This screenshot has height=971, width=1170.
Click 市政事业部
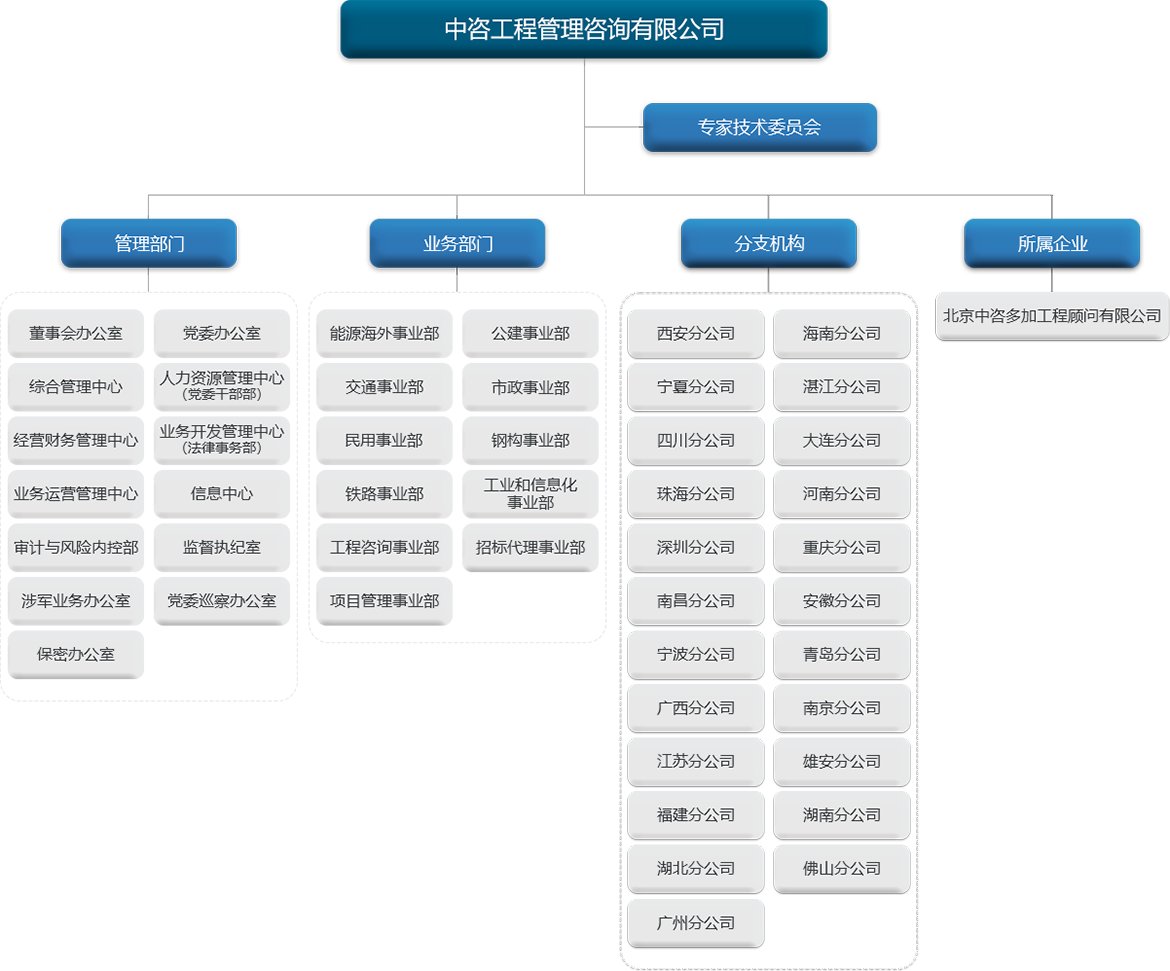pyautogui.click(x=531, y=387)
